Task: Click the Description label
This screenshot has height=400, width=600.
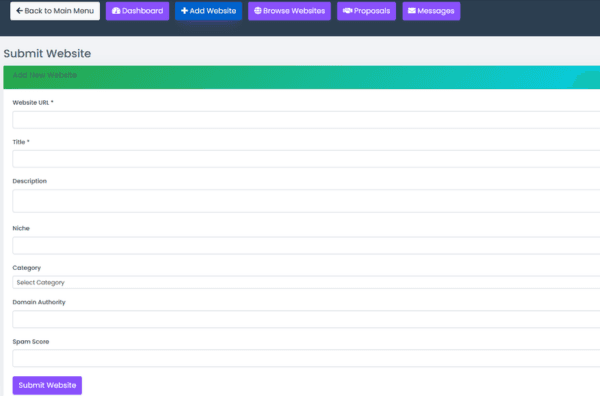Action: [29, 181]
